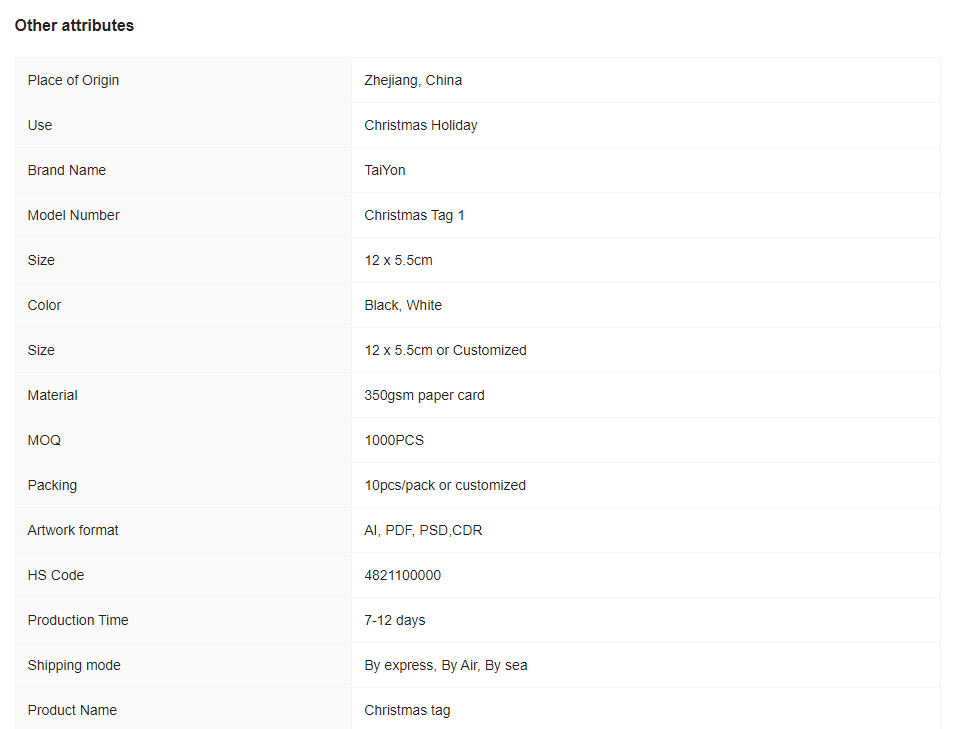Screen dimensions: 954x729
Task: Select the "Christmas Tag 1" value
Action: (x=414, y=215)
